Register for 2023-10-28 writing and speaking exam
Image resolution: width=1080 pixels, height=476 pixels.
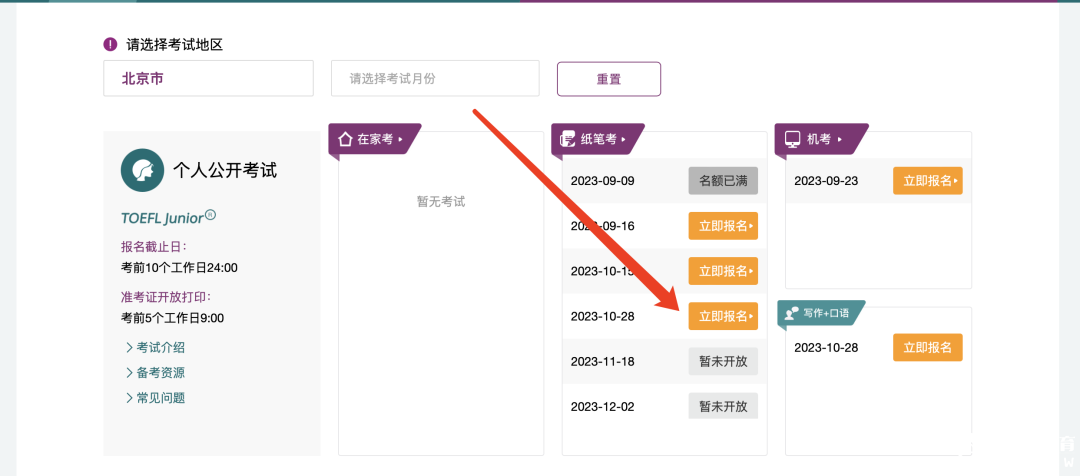(927, 347)
